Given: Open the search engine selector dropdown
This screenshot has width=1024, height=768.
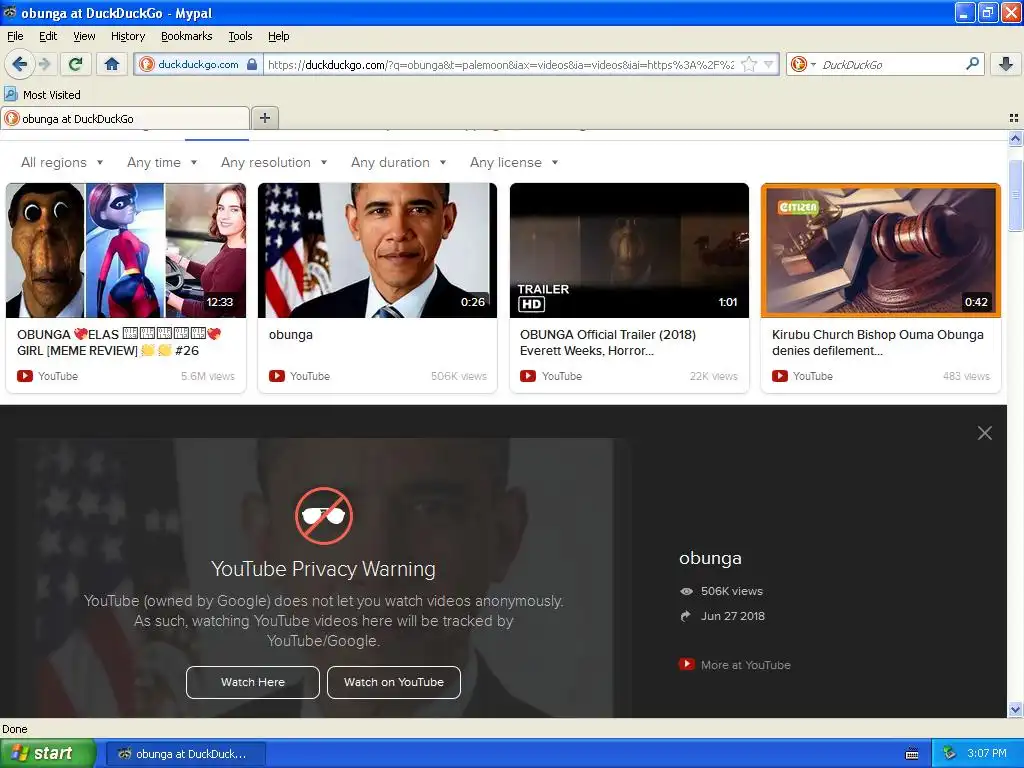Looking at the screenshot, I should 803,64.
